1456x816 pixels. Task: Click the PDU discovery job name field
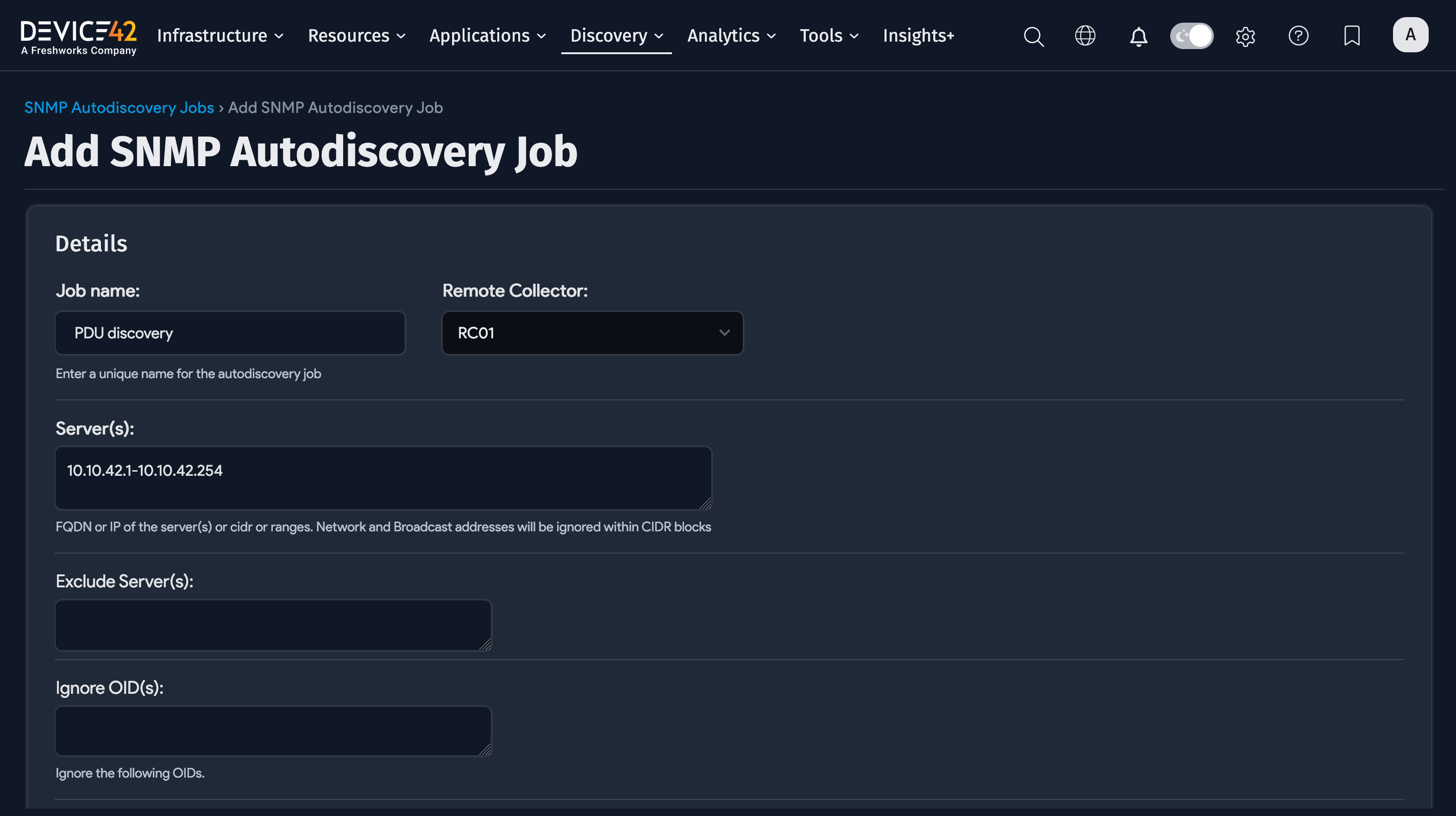[230, 333]
